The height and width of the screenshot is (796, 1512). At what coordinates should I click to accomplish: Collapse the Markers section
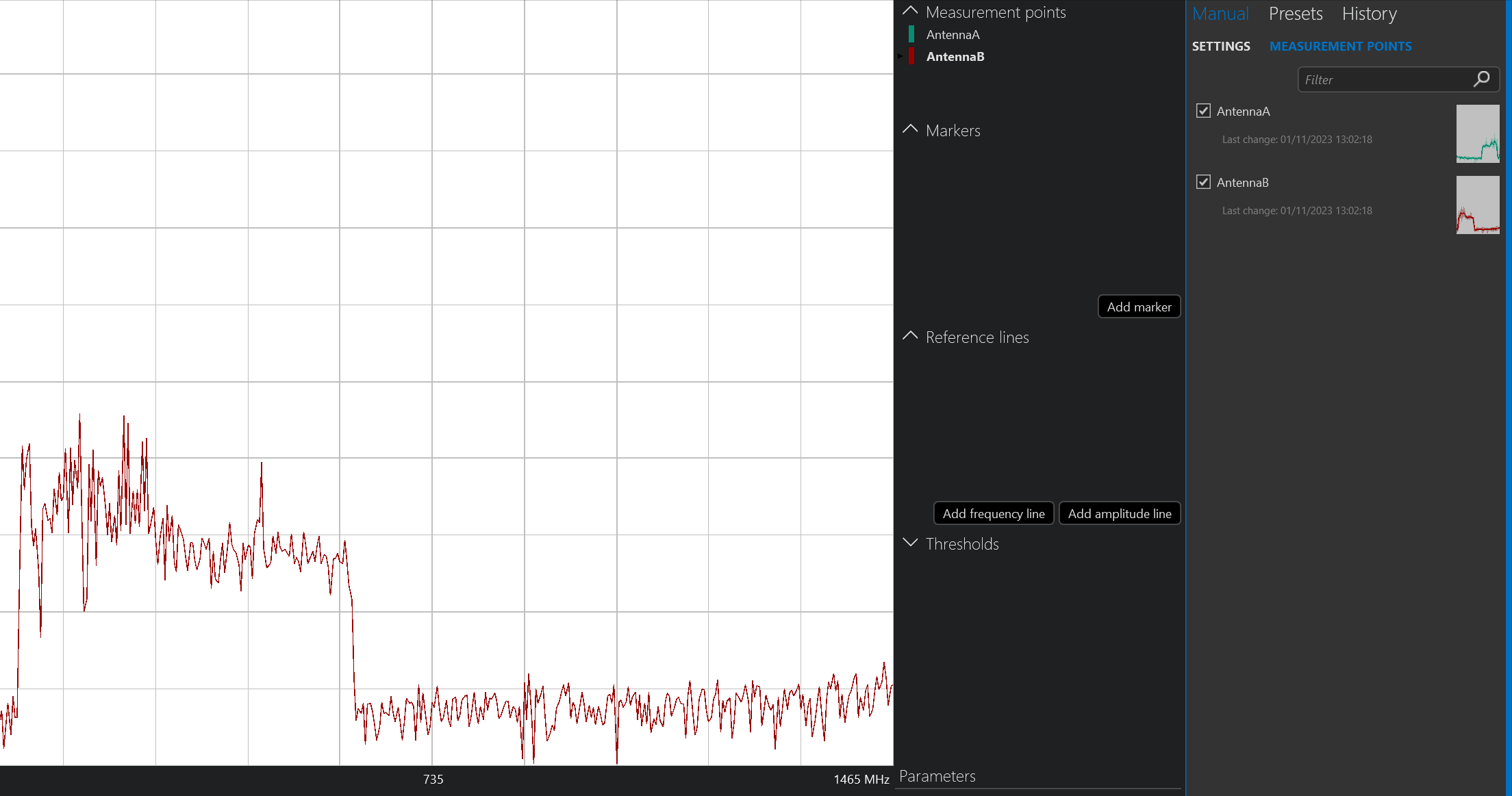coord(910,130)
